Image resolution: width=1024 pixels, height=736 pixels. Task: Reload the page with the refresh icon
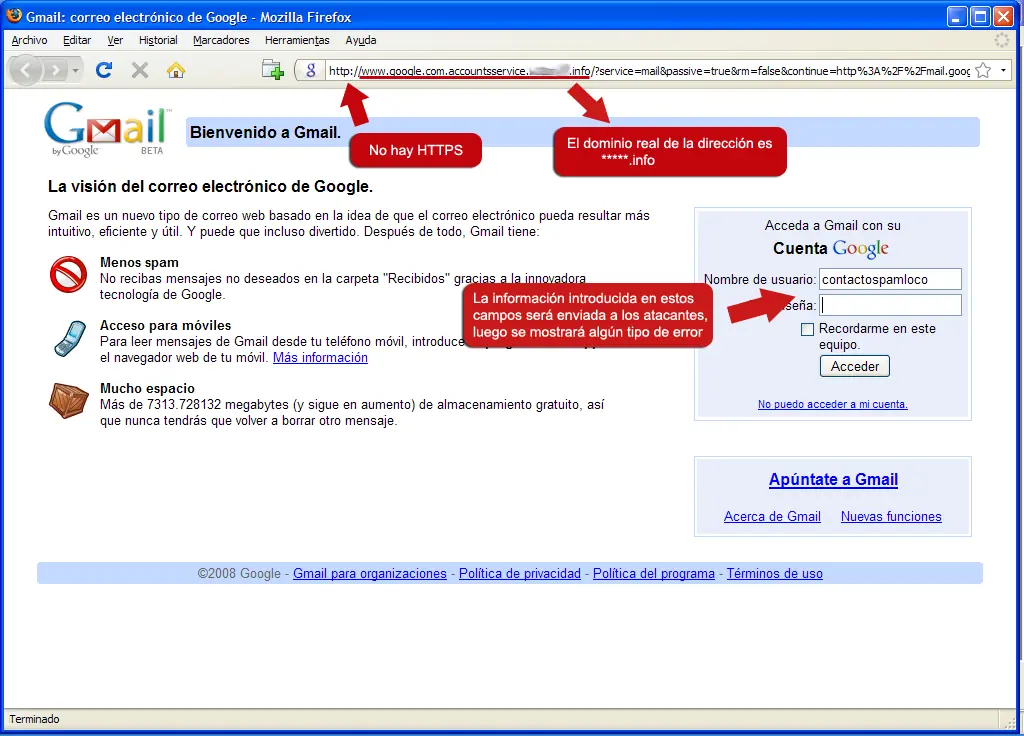[x=104, y=70]
